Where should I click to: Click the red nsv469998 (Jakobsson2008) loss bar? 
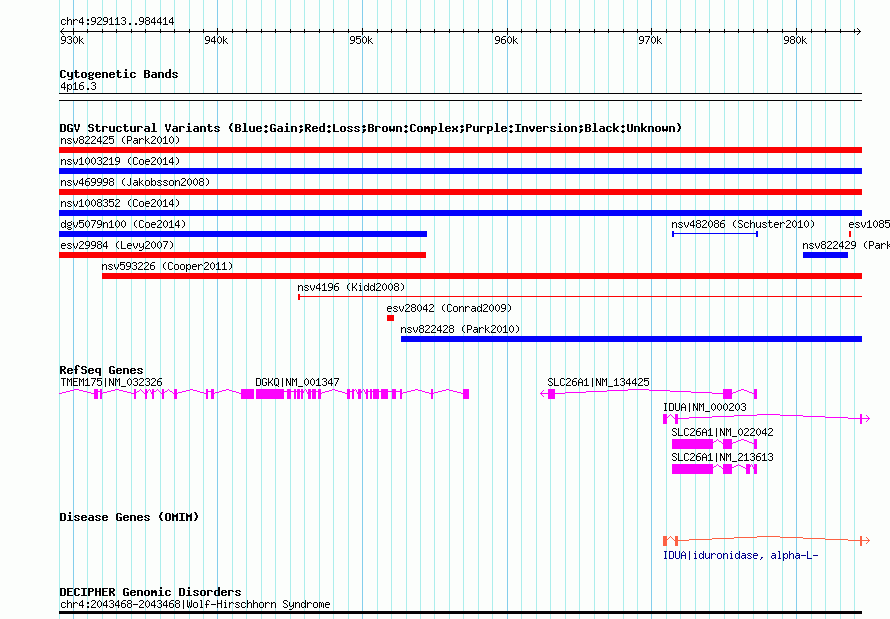(460, 192)
